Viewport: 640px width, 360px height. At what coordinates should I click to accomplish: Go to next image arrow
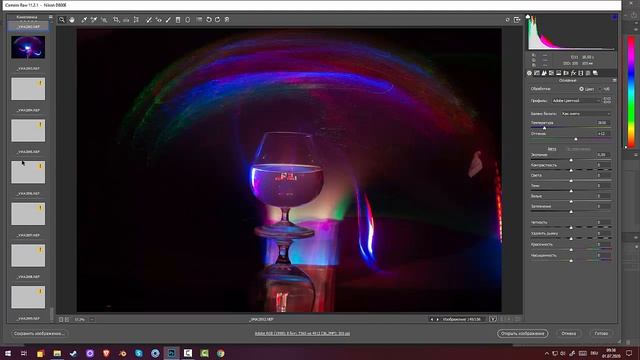tap(438, 319)
